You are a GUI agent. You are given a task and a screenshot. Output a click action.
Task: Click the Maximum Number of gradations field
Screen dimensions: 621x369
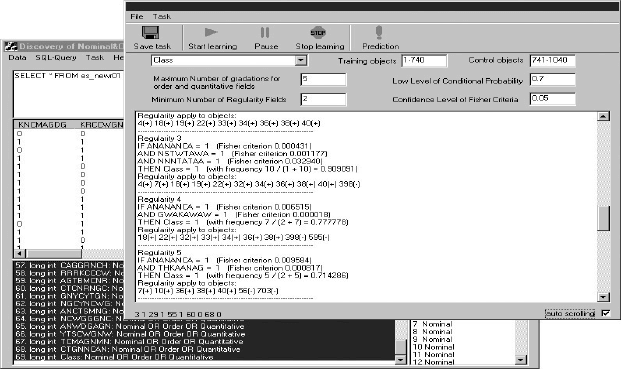click(x=323, y=79)
